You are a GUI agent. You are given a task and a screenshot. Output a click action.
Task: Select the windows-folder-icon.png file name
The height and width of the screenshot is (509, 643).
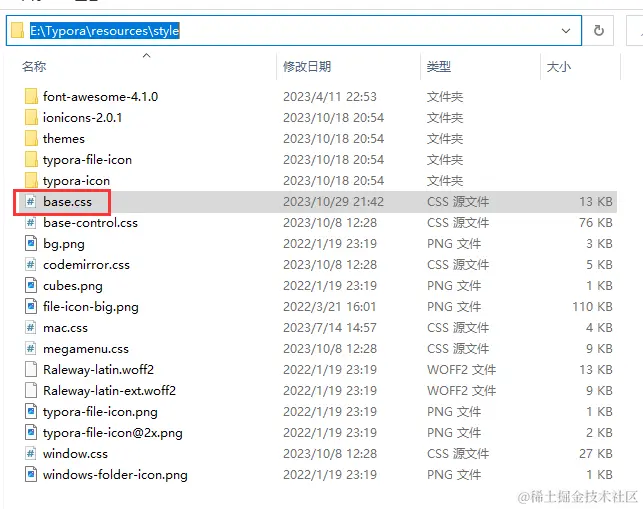pyautogui.click(x=115, y=475)
